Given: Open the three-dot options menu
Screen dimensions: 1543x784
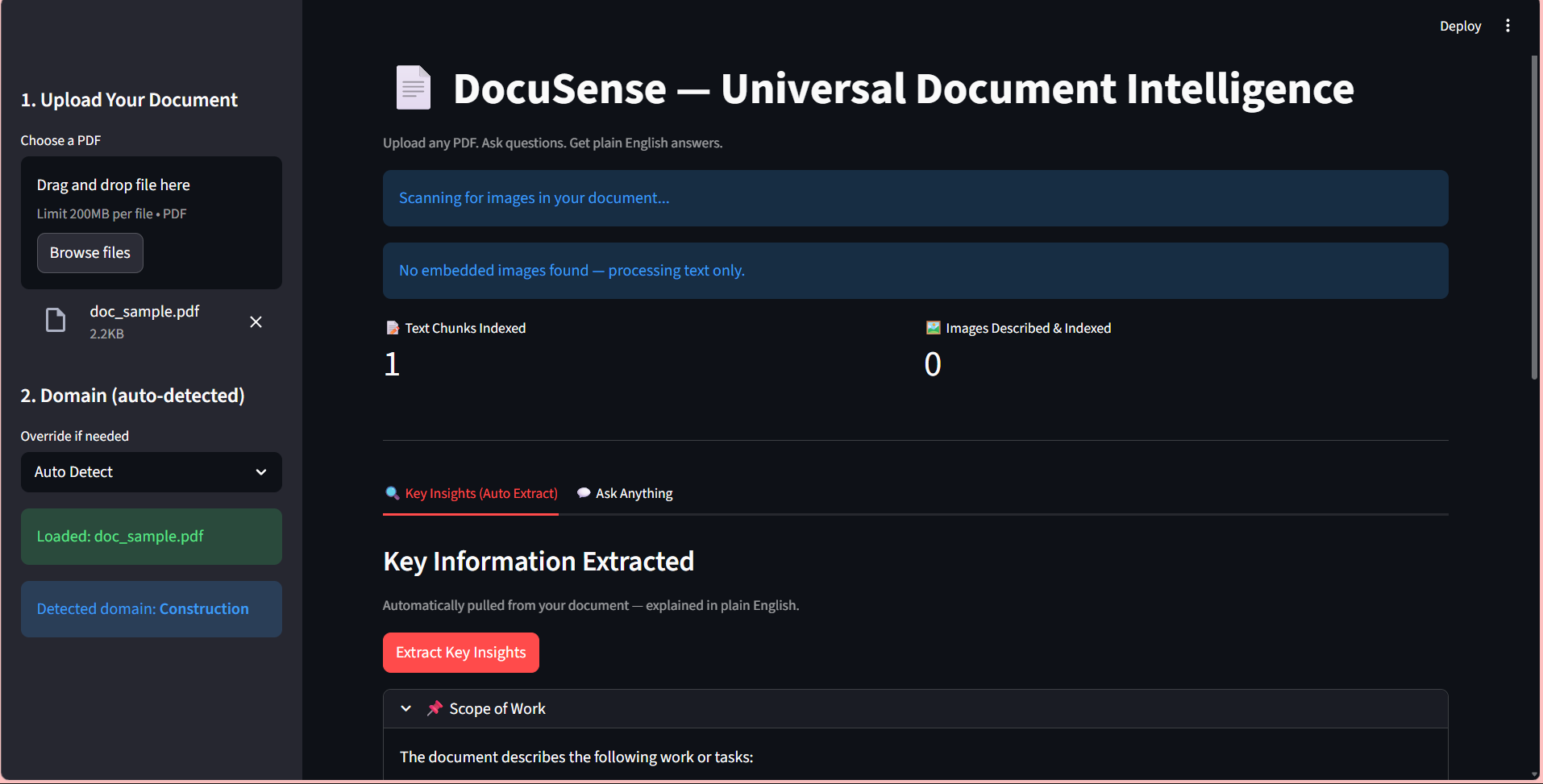Looking at the screenshot, I should 1508,25.
